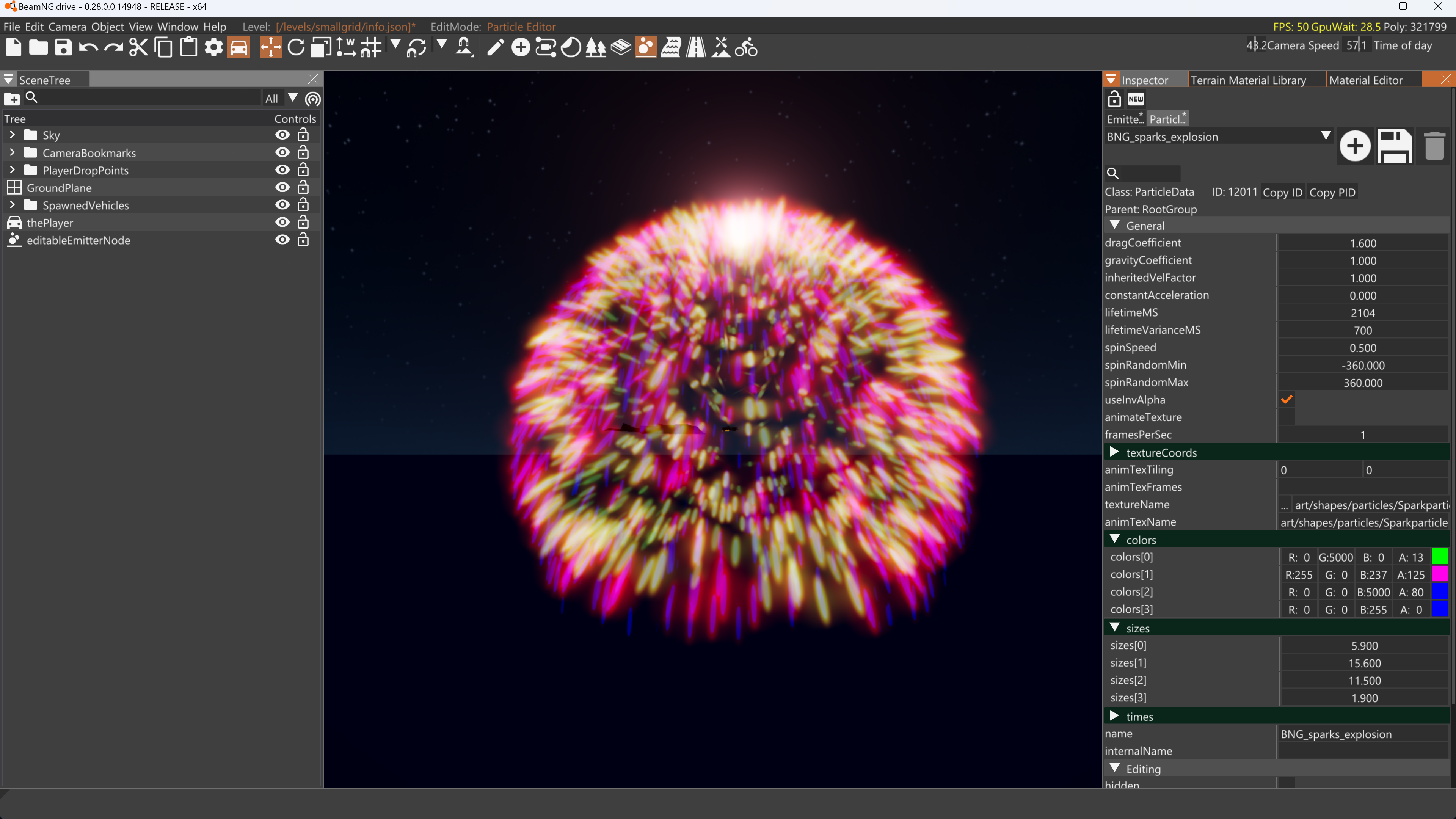Switch to the Emitter sub-tab
Screen dimensions: 1456x819
point(1125,119)
